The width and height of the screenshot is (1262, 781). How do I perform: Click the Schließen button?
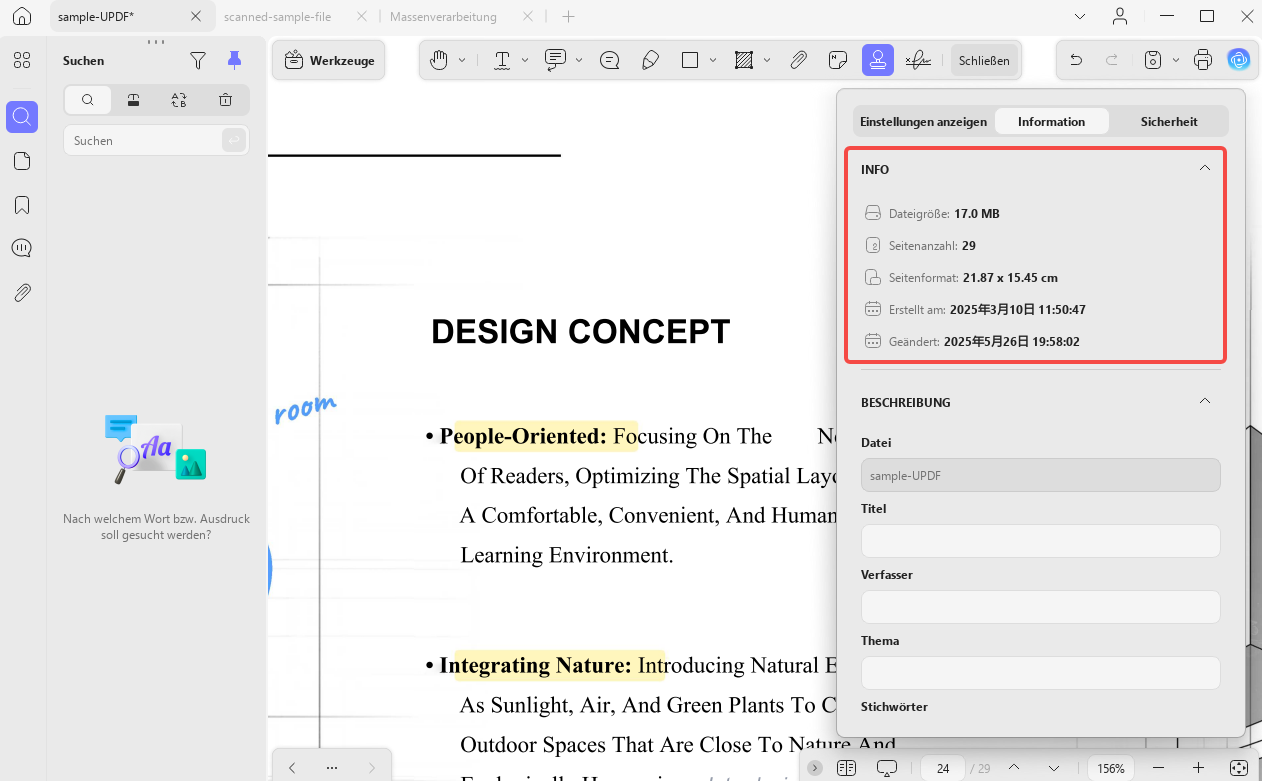(984, 60)
